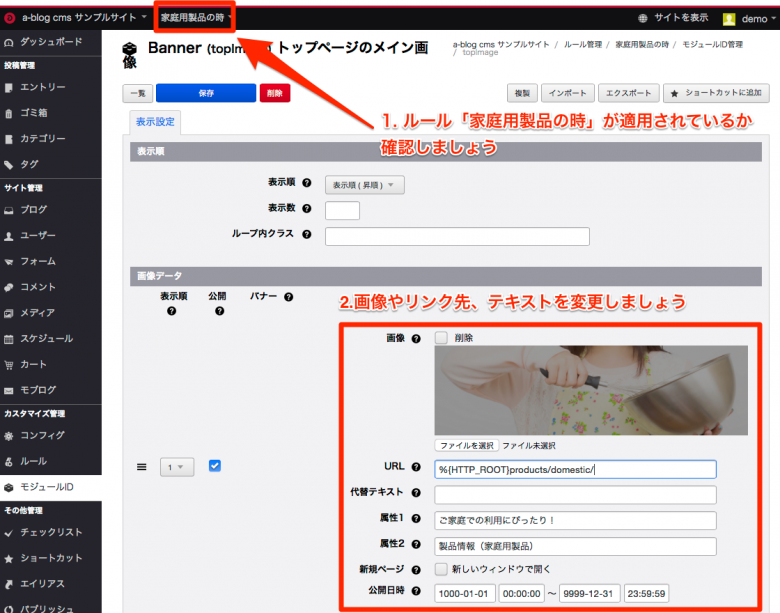This screenshot has height=613, width=780.
Task: Click the star icon beside ショートカット
Action: point(9,558)
